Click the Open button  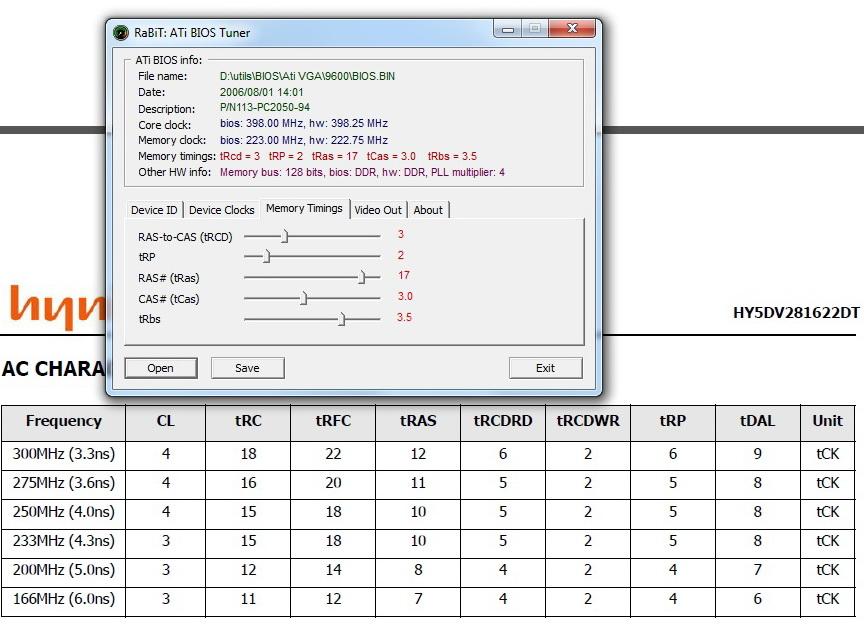point(160,368)
